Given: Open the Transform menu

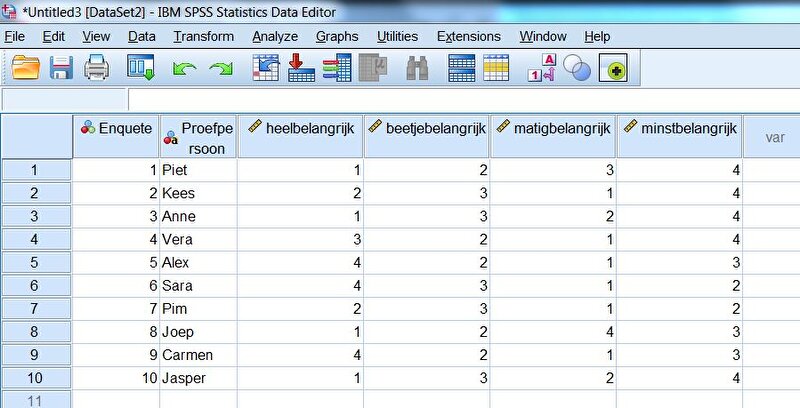Looking at the screenshot, I should 203,36.
